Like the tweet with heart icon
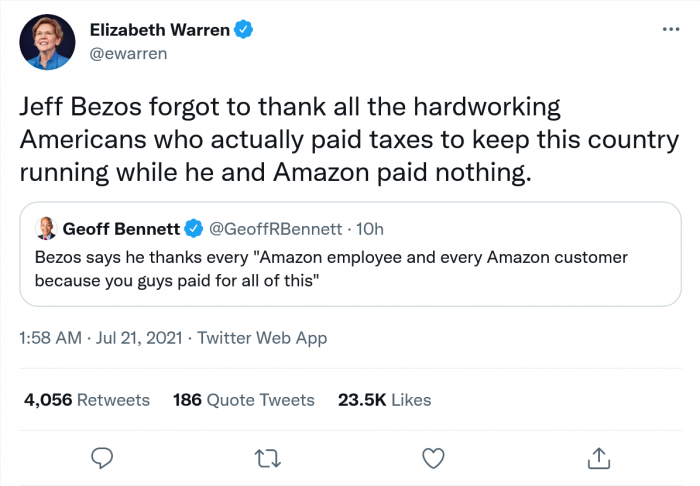 [x=432, y=457]
